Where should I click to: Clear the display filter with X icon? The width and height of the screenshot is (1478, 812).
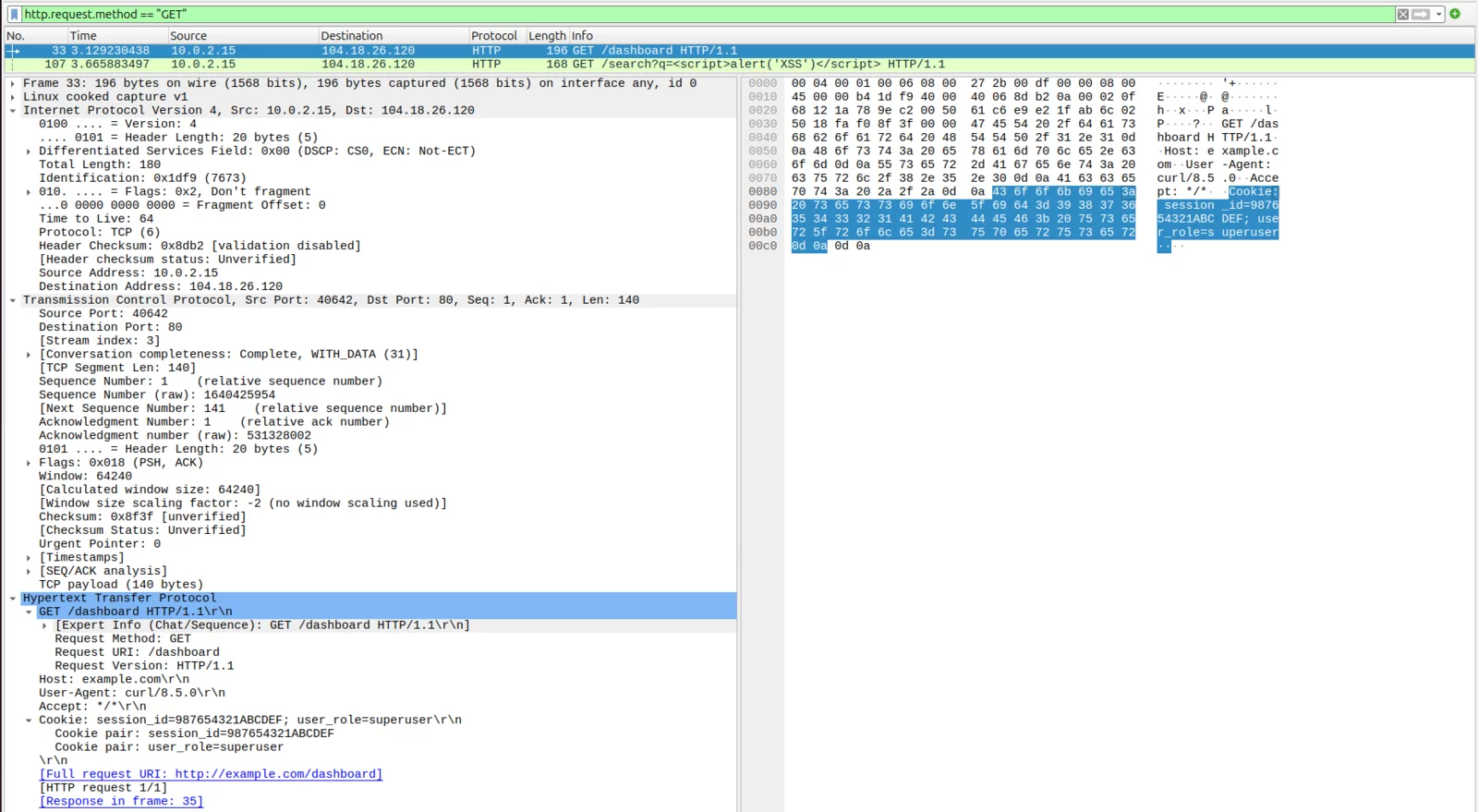pyautogui.click(x=1402, y=14)
